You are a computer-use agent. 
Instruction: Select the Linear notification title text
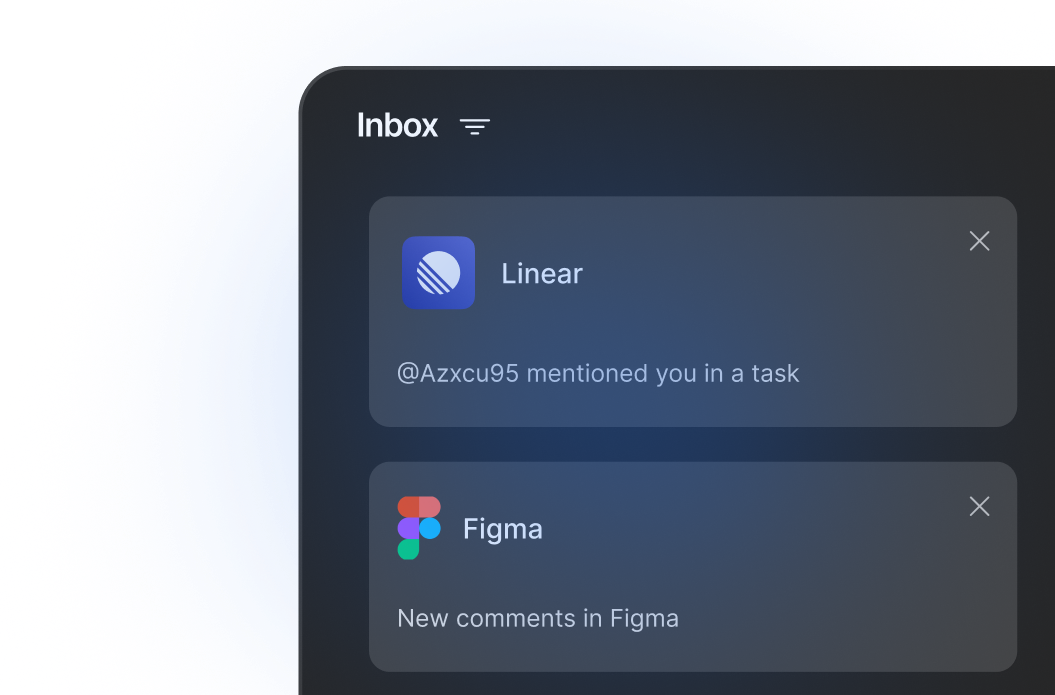pos(542,273)
